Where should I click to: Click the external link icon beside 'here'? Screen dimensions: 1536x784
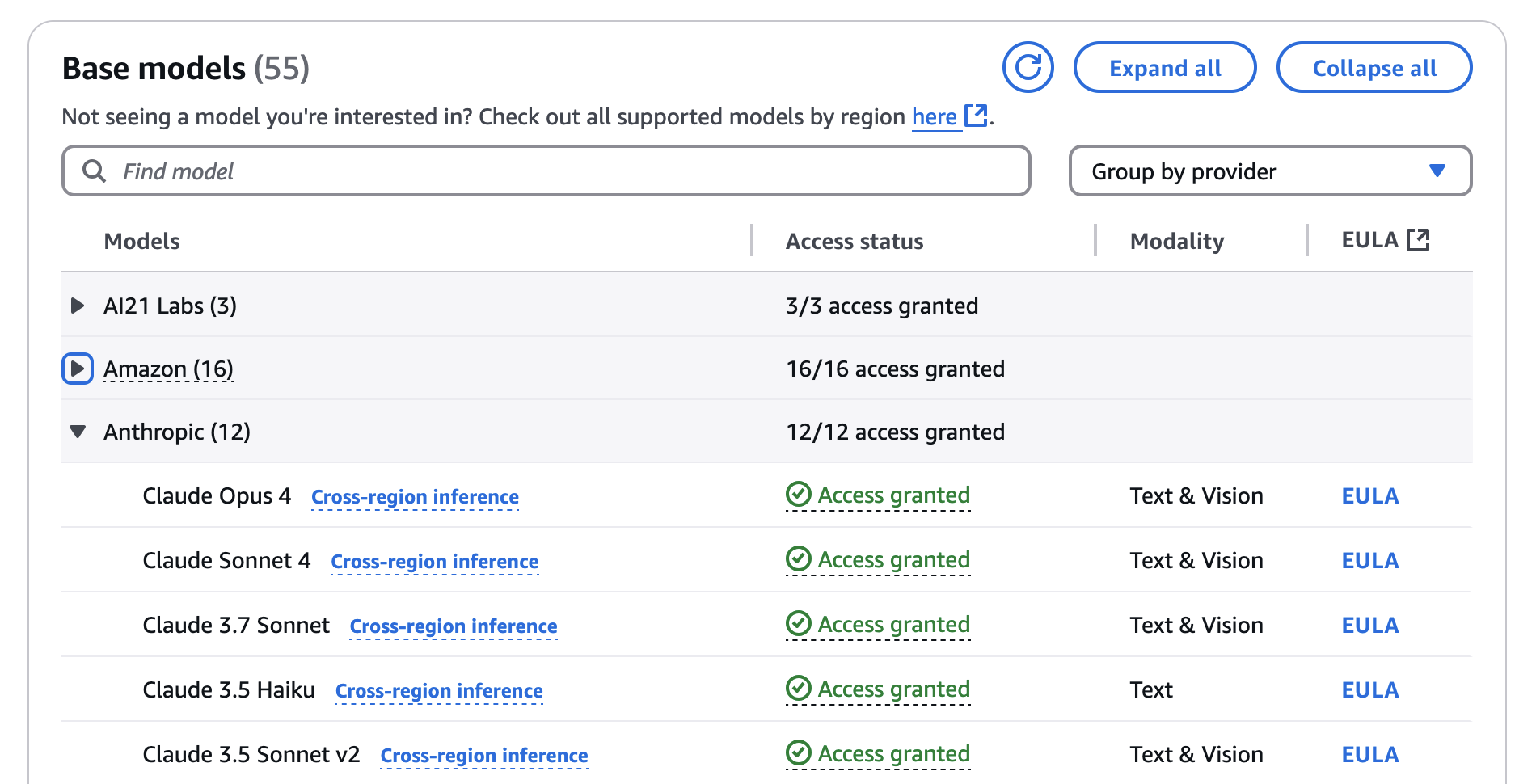pyautogui.click(x=977, y=116)
